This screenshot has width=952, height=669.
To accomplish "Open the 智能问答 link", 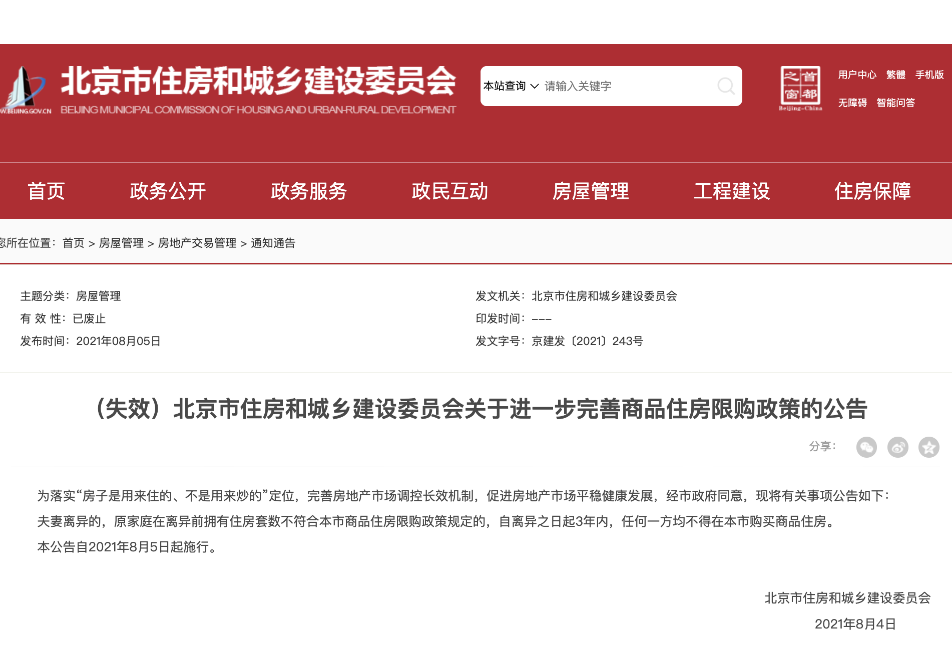I will pos(896,102).
